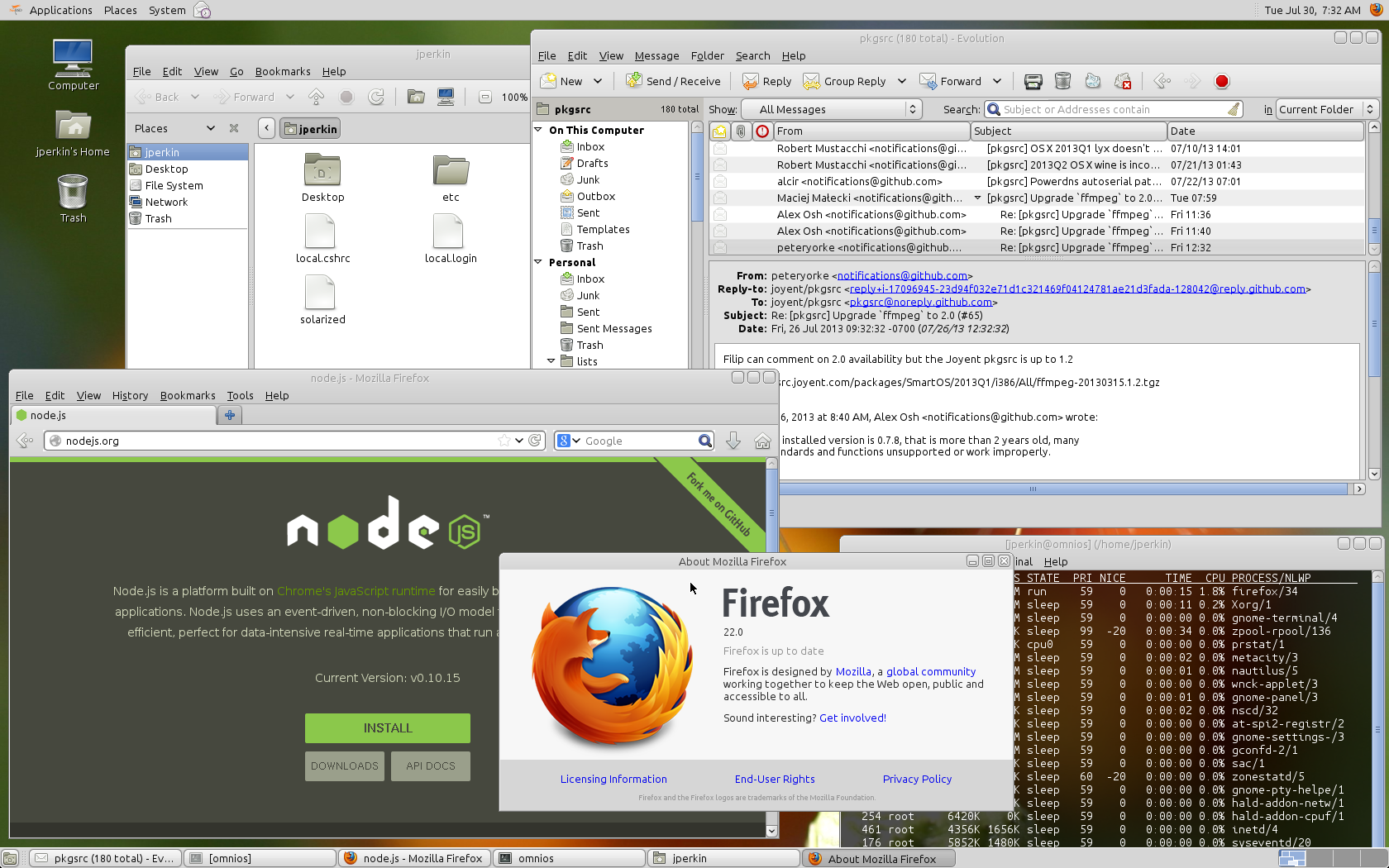Click the green INSTALL button on nodejs.org
The image size is (1389, 868).
click(387, 727)
